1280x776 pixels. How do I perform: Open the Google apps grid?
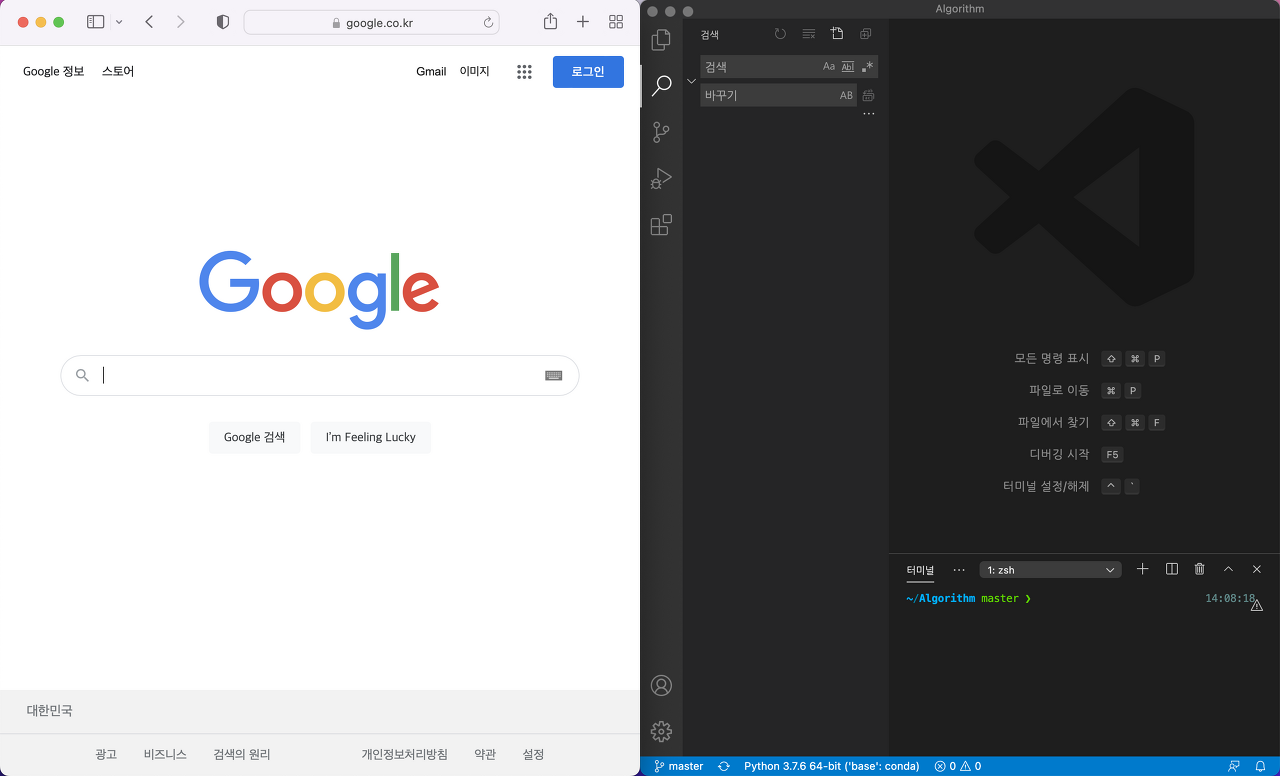[524, 72]
